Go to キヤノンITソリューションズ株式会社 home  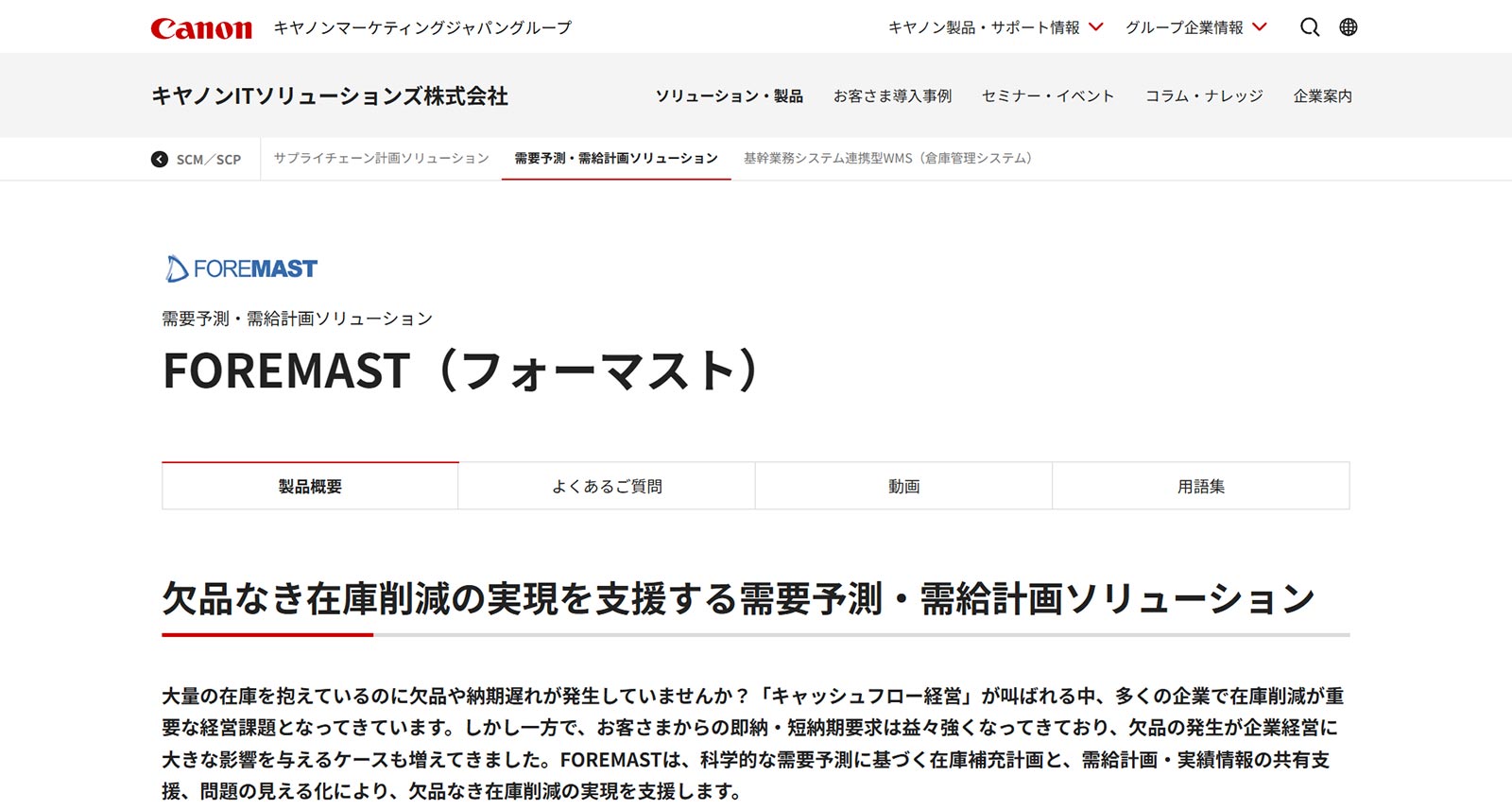pos(330,95)
